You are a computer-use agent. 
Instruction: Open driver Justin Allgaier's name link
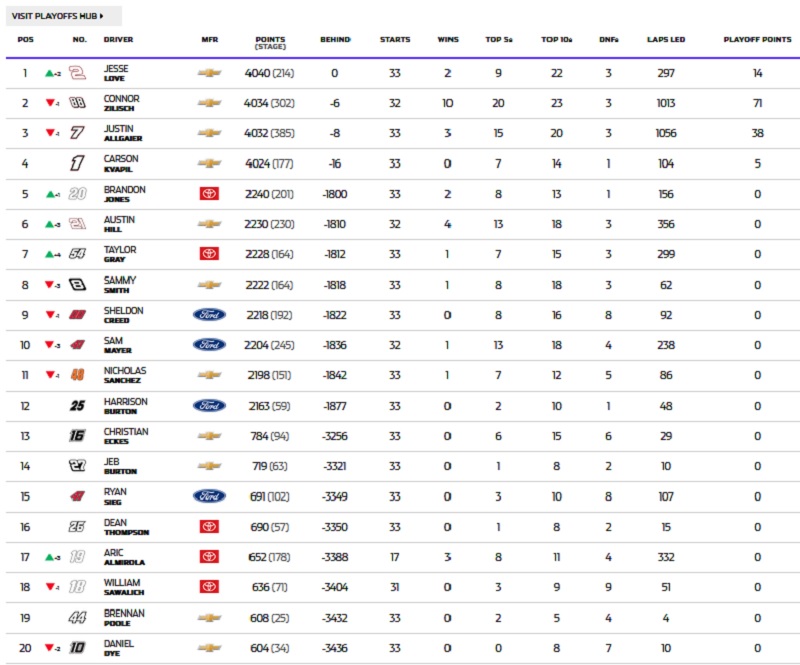click(123, 133)
